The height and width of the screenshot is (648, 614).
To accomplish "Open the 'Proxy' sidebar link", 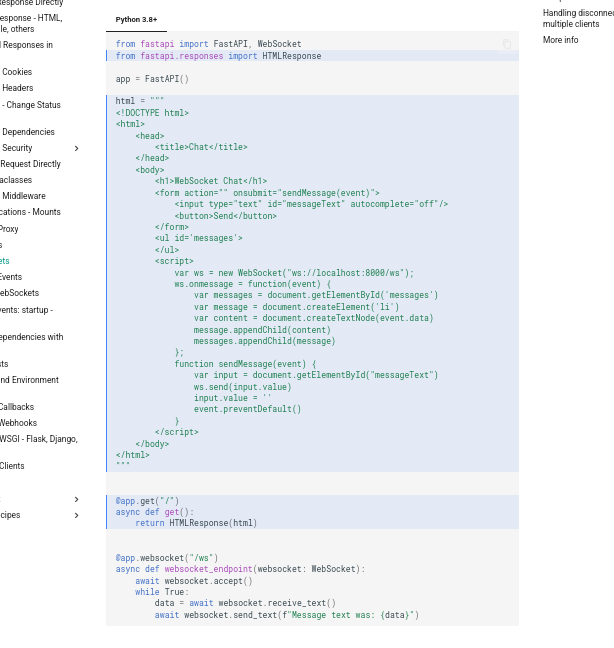I will (x=9, y=229).
